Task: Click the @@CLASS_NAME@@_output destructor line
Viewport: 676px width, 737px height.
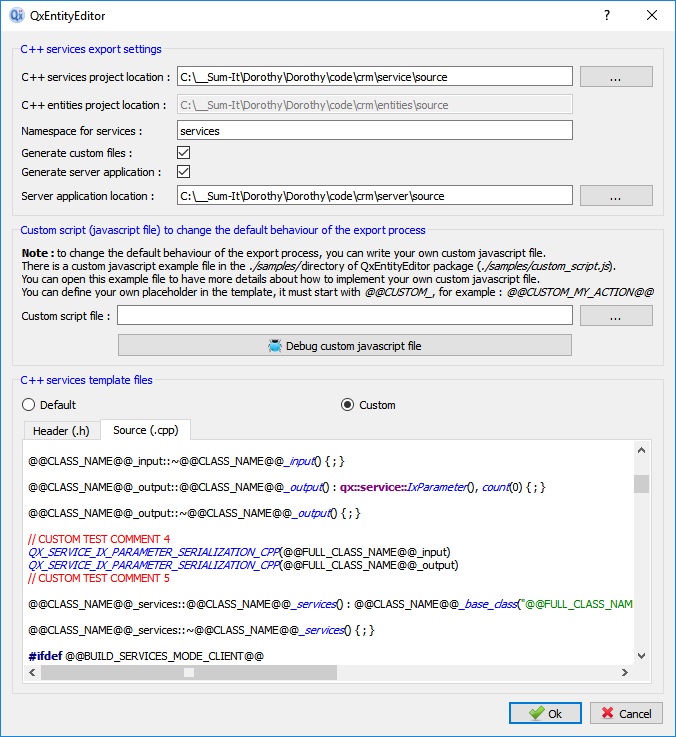Action: 194,513
